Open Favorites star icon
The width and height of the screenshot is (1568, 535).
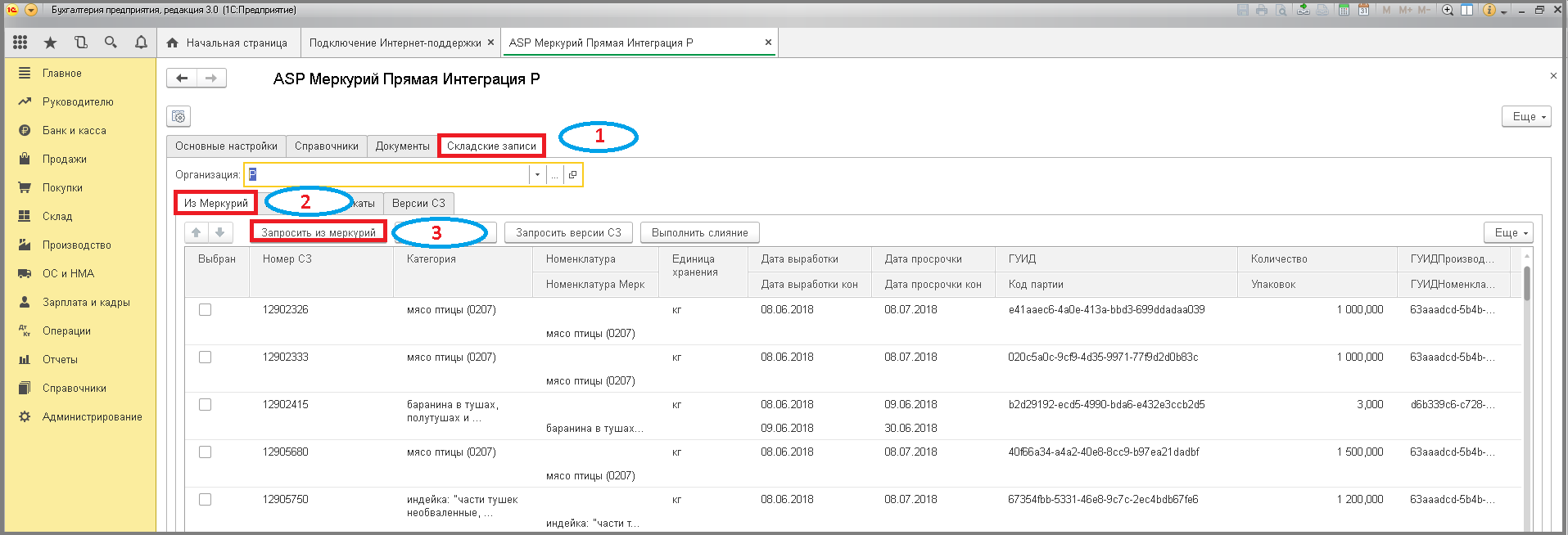click(x=50, y=43)
